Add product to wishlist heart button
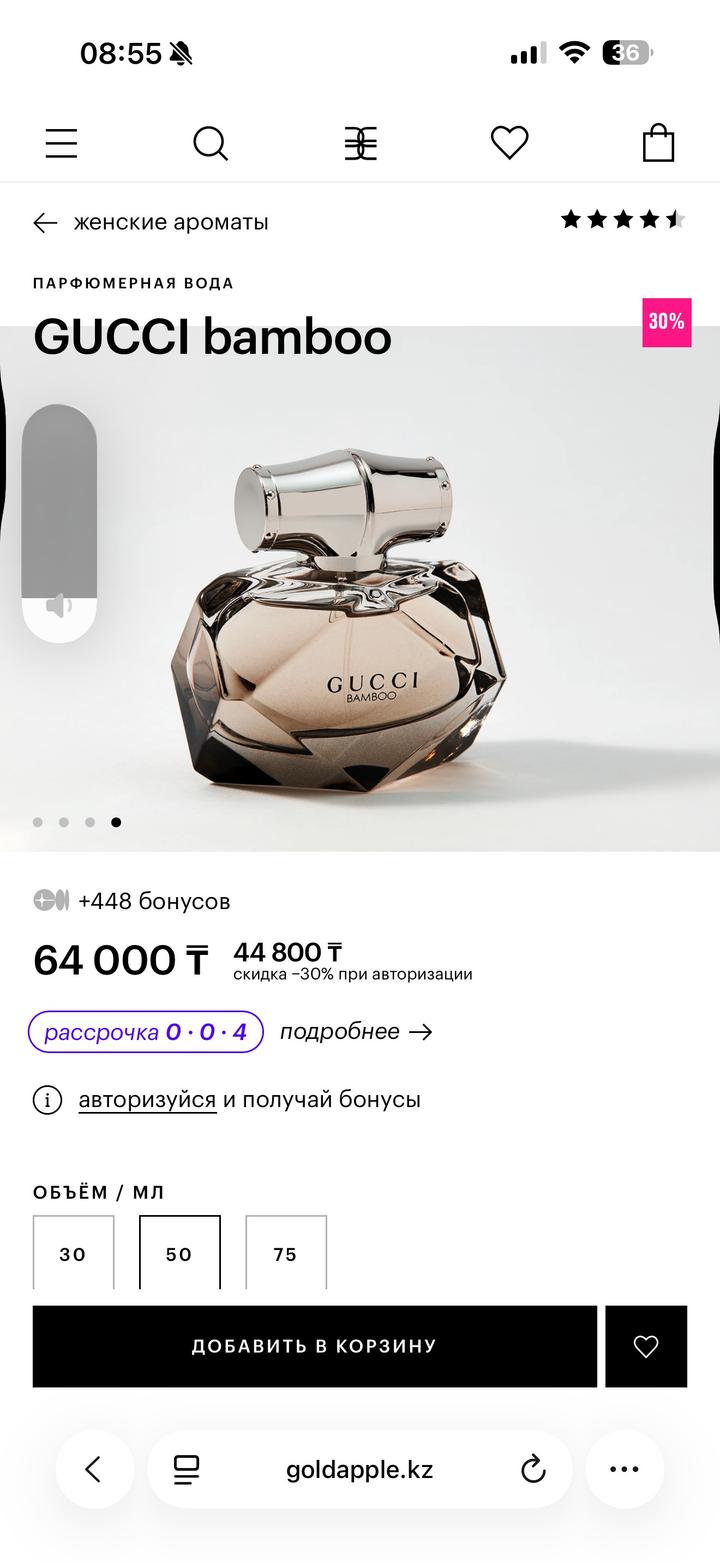 pyautogui.click(x=646, y=1346)
